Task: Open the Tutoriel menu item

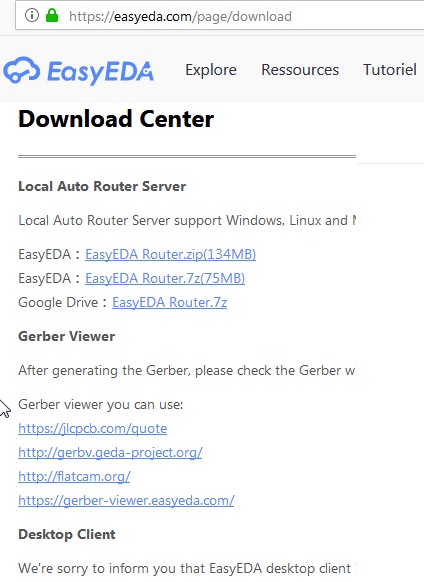Action: pos(390,70)
